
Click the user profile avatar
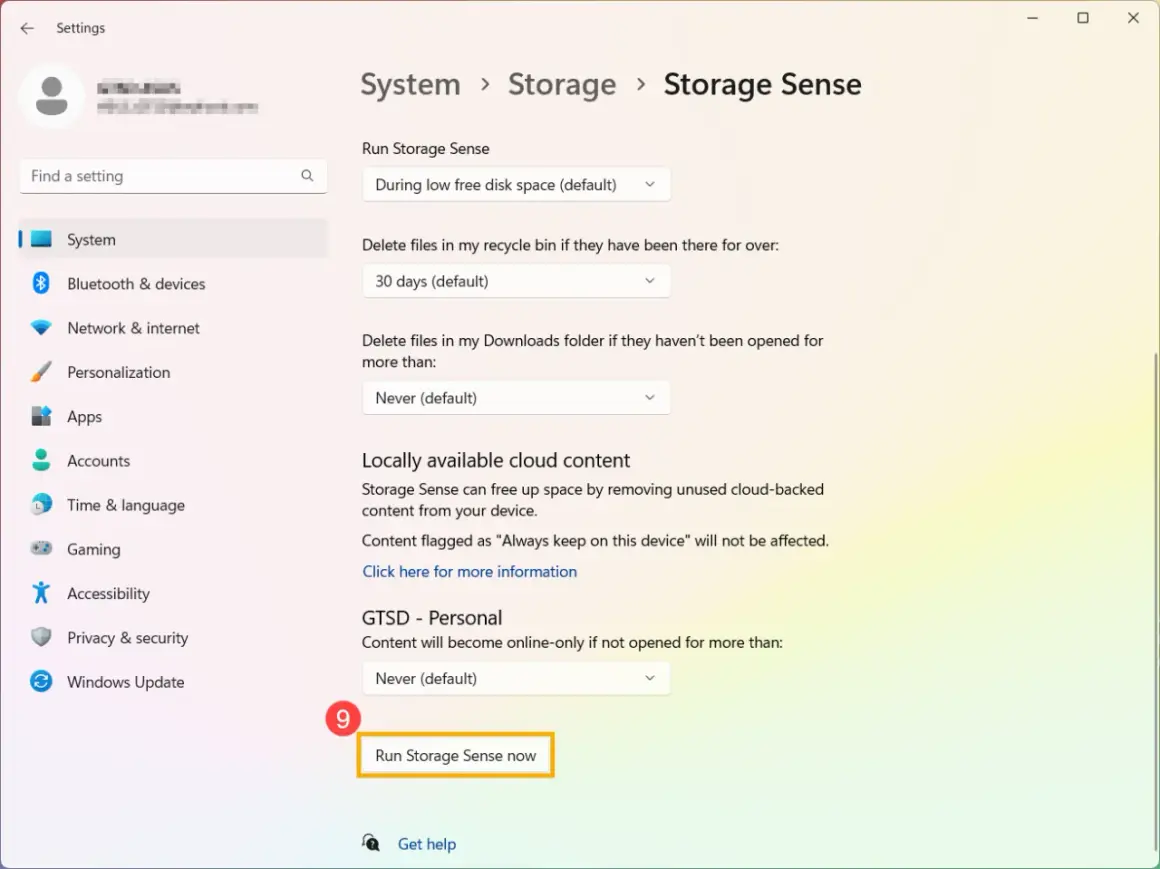(51, 96)
